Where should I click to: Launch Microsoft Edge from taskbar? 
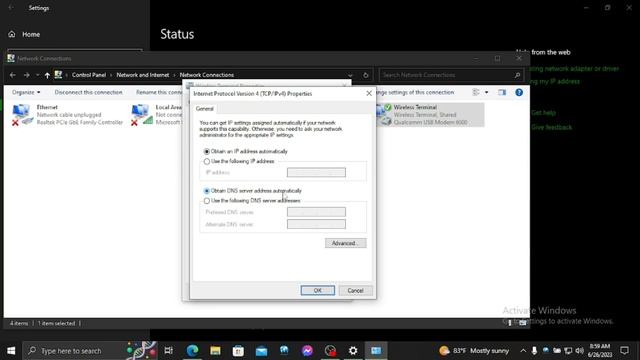(192, 351)
